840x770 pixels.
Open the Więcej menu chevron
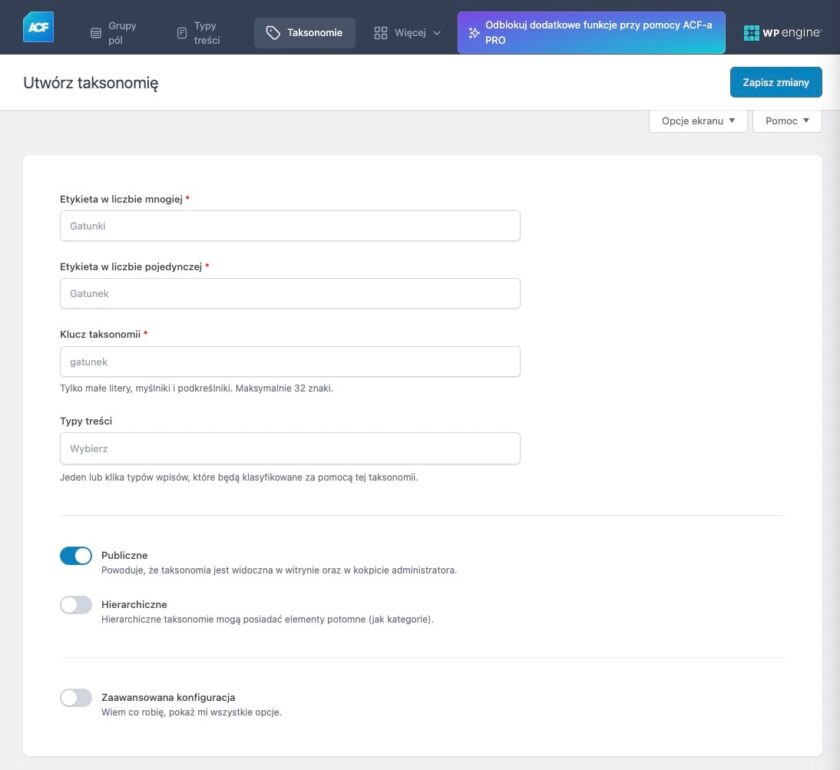(x=436, y=33)
